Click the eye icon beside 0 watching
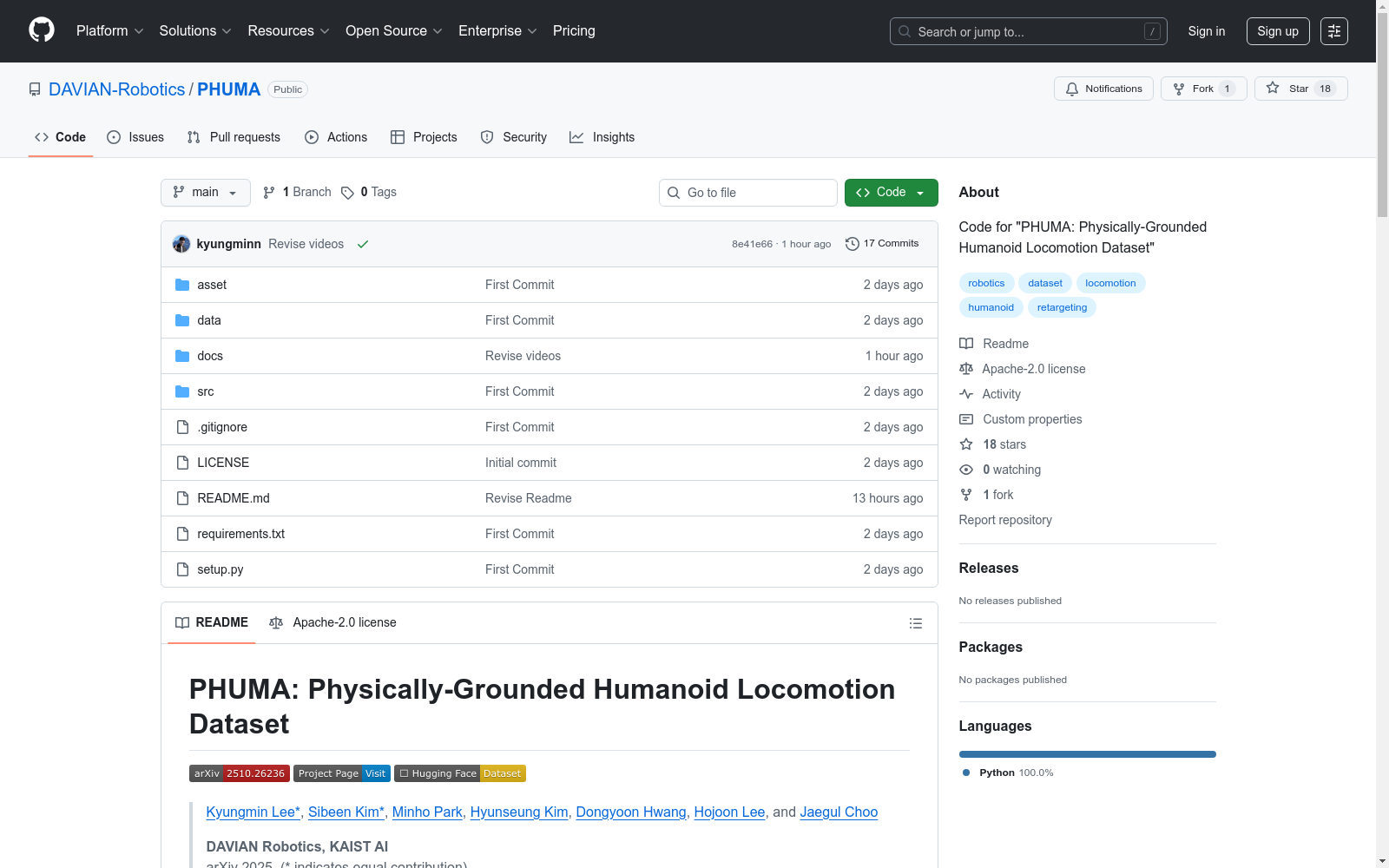 (966, 470)
